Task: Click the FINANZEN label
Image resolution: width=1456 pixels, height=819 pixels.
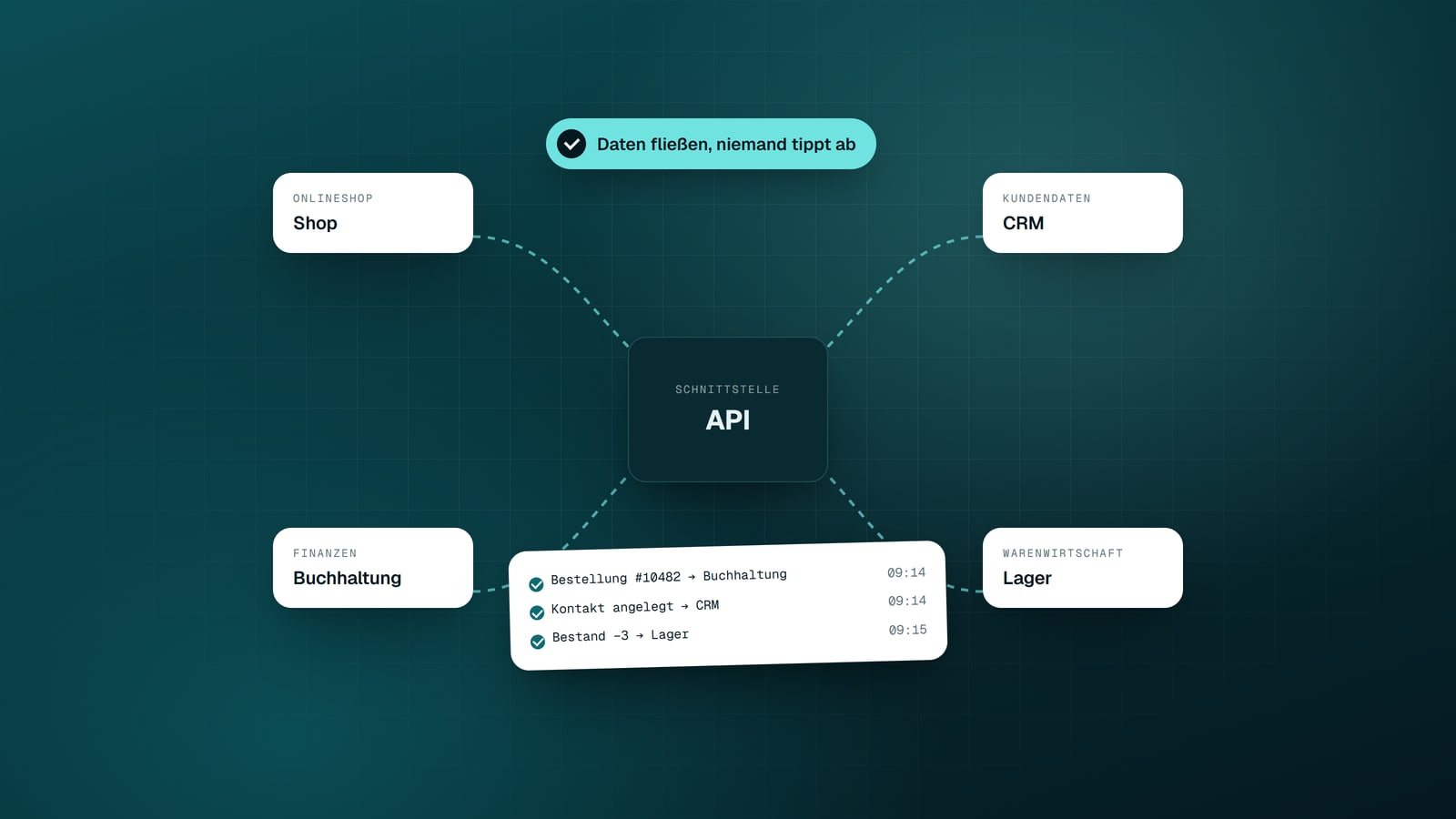Action: click(x=325, y=553)
